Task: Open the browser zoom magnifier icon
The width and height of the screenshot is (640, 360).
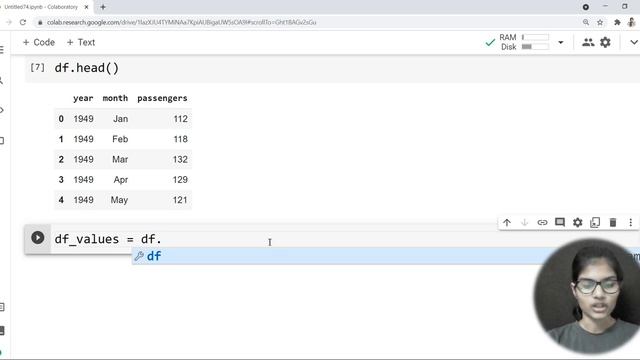Action: point(586,22)
